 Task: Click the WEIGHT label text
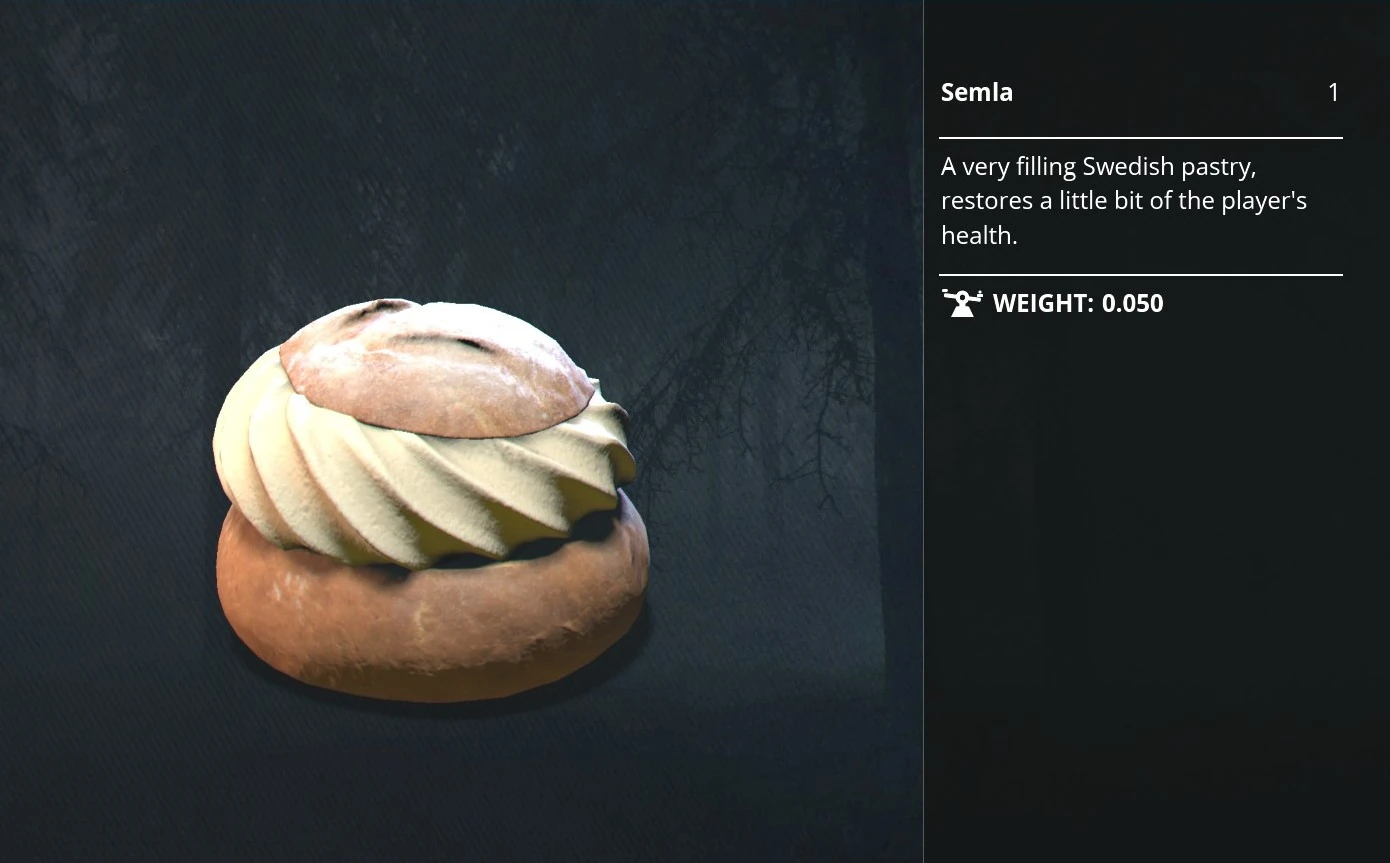pyautogui.click(x=1043, y=303)
